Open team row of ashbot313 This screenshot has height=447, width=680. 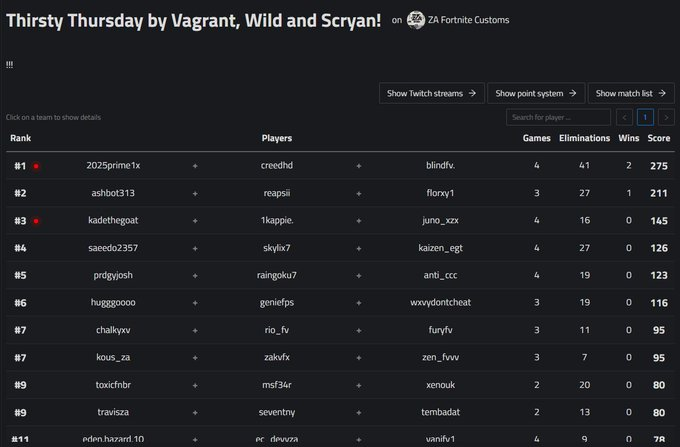pyautogui.click(x=340, y=193)
